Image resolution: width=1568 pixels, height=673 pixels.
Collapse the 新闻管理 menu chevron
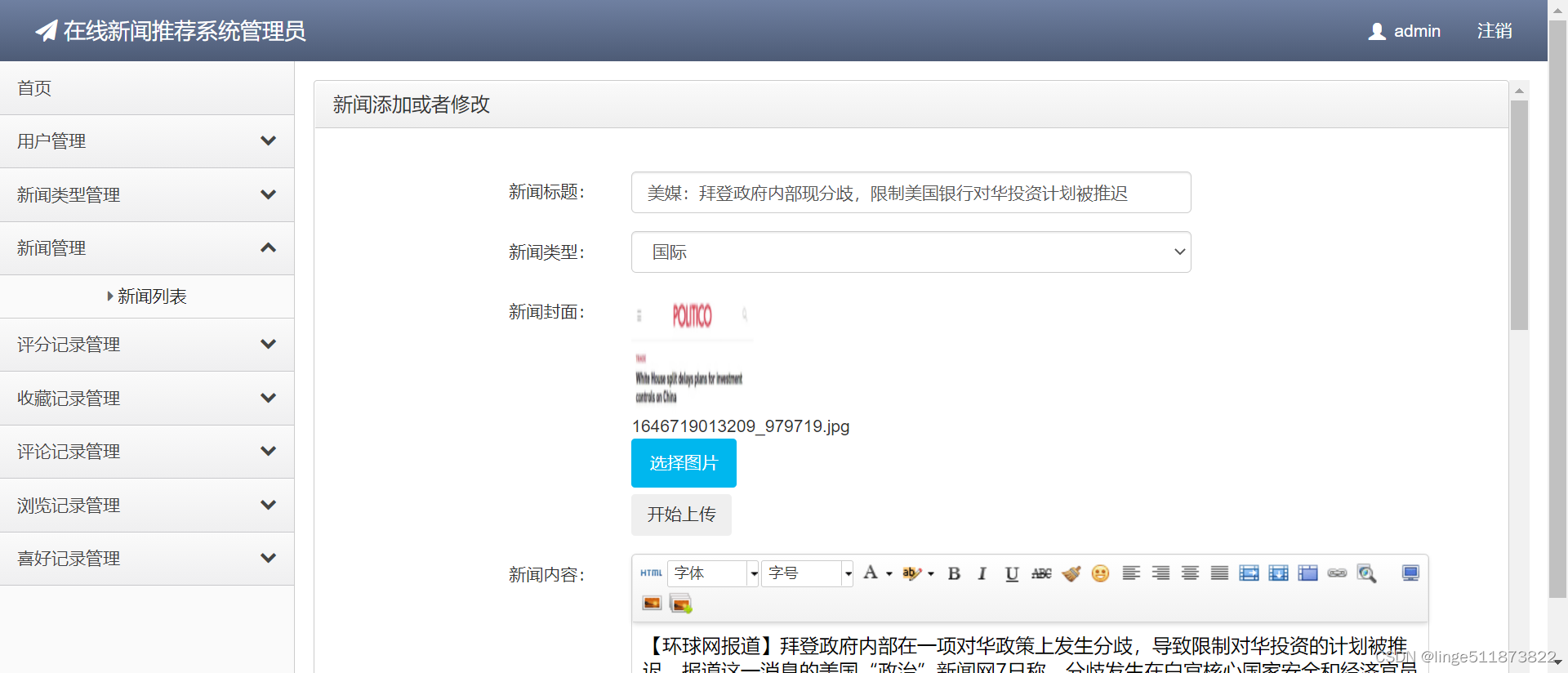[268, 247]
